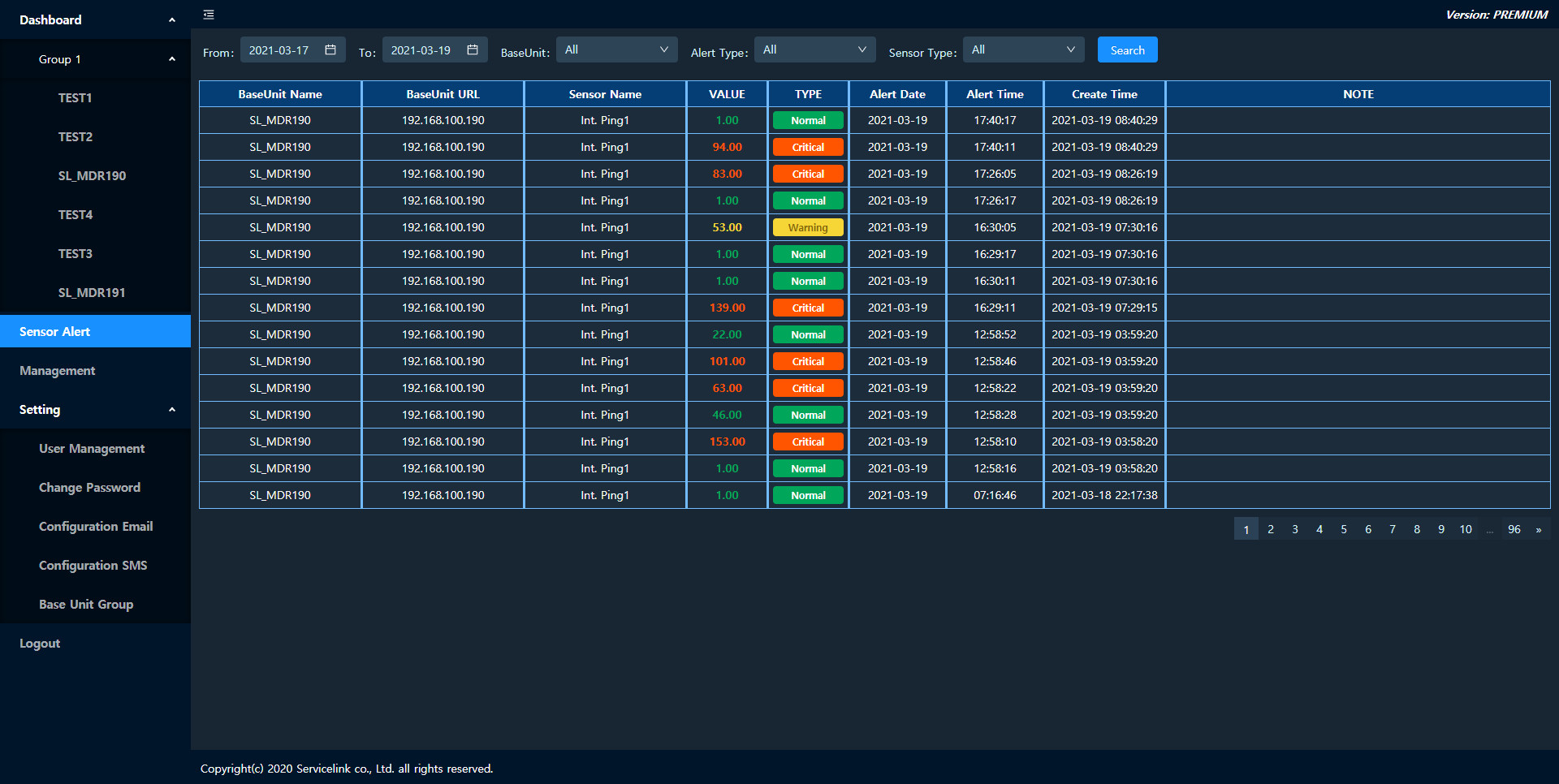Go to page 2 of results
The width and height of the screenshot is (1559, 784).
click(1271, 529)
